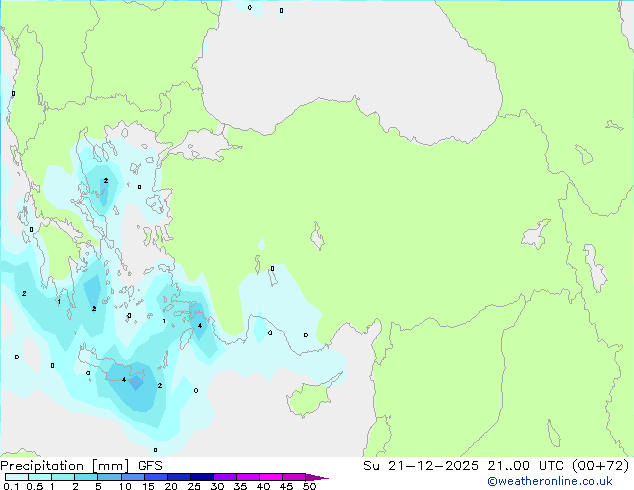Click Lake Tuz in central Turkey

[318, 238]
